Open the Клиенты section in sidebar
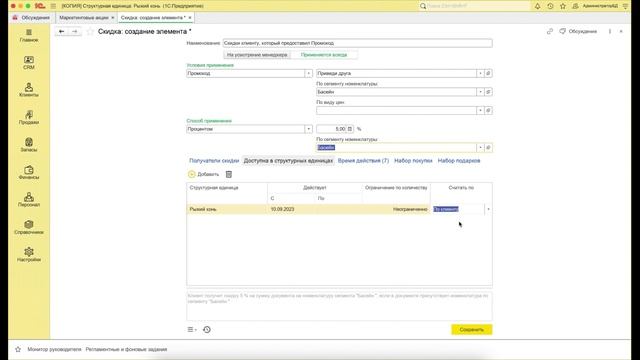This screenshot has width=640, height=360. click(29, 90)
